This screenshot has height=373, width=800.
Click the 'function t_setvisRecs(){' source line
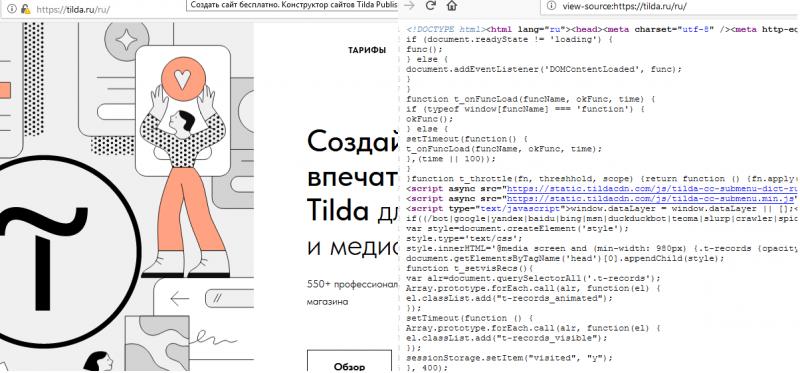point(469,268)
